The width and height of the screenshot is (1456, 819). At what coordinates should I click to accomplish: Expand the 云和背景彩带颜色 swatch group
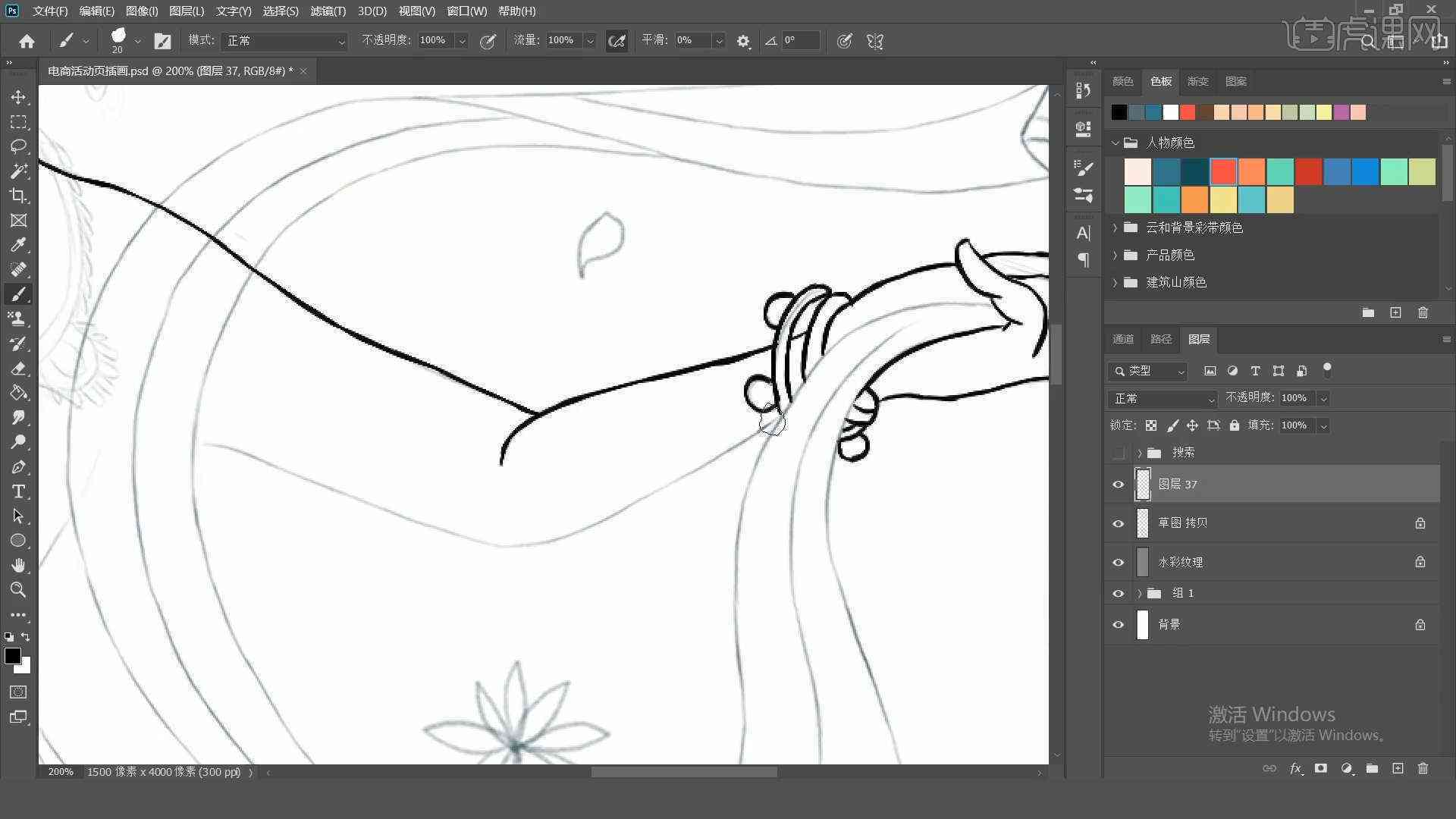click(x=1115, y=227)
